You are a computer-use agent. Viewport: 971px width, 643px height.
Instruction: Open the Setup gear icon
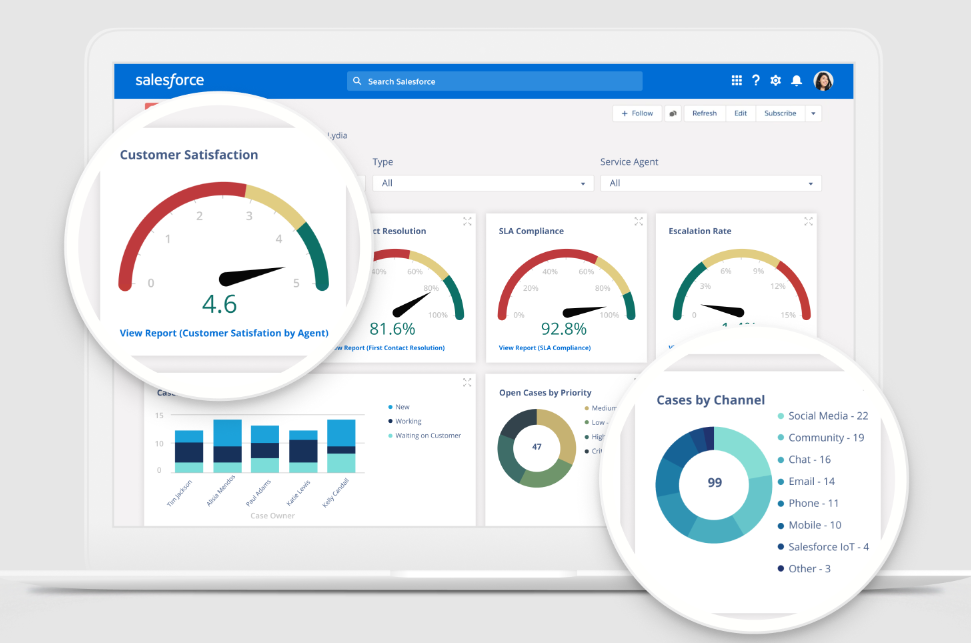coord(775,81)
